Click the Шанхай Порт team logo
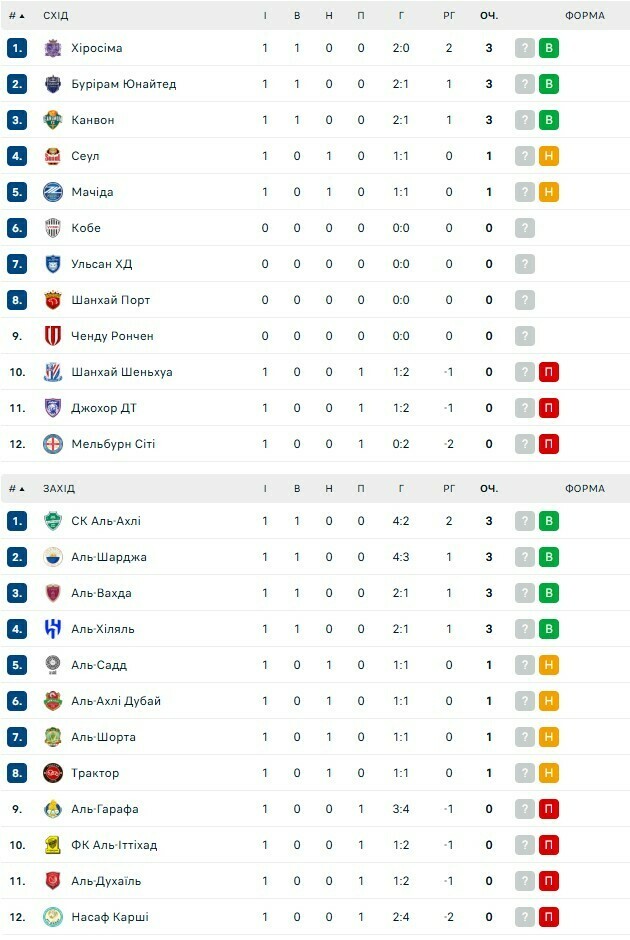The image size is (630, 940). click(x=53, y=300)
